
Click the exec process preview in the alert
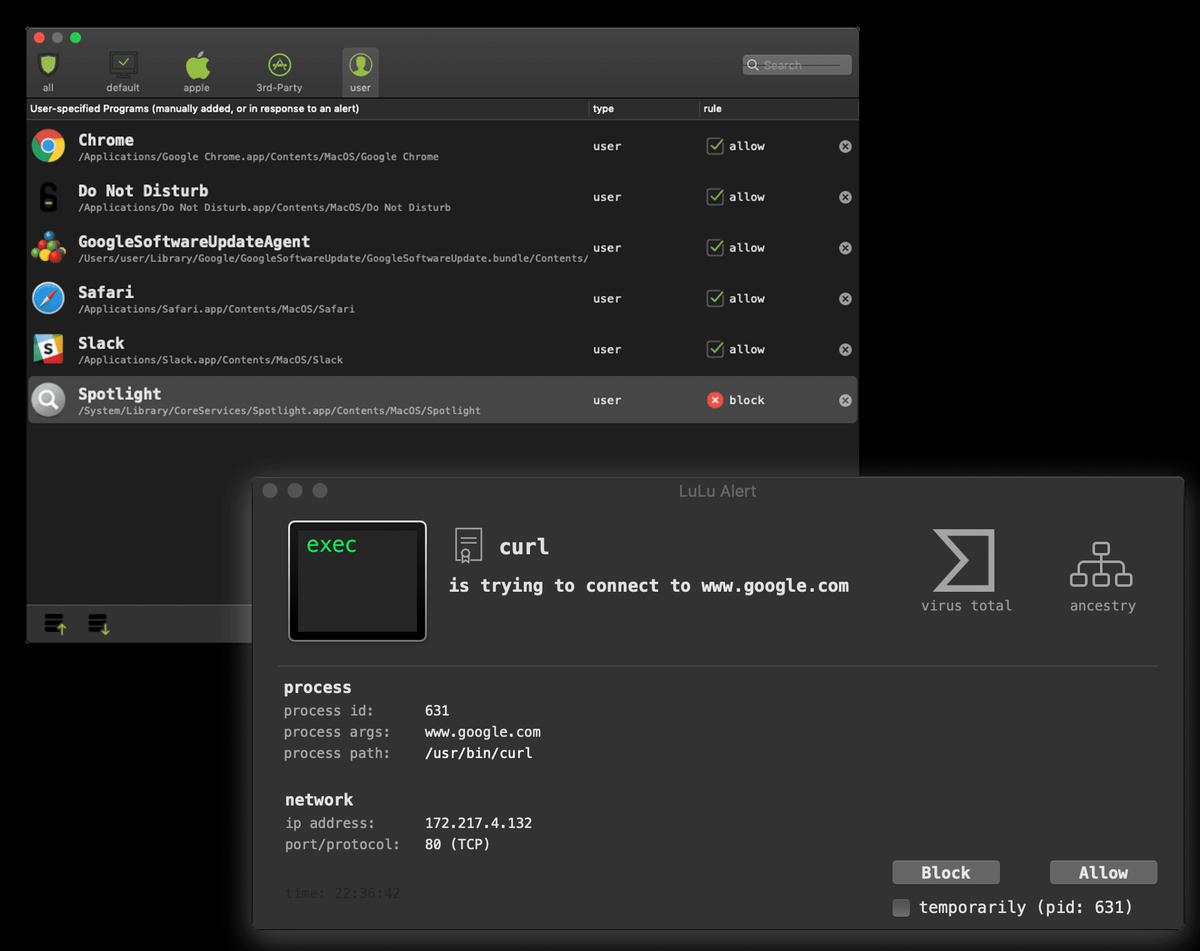pos(357,580)
